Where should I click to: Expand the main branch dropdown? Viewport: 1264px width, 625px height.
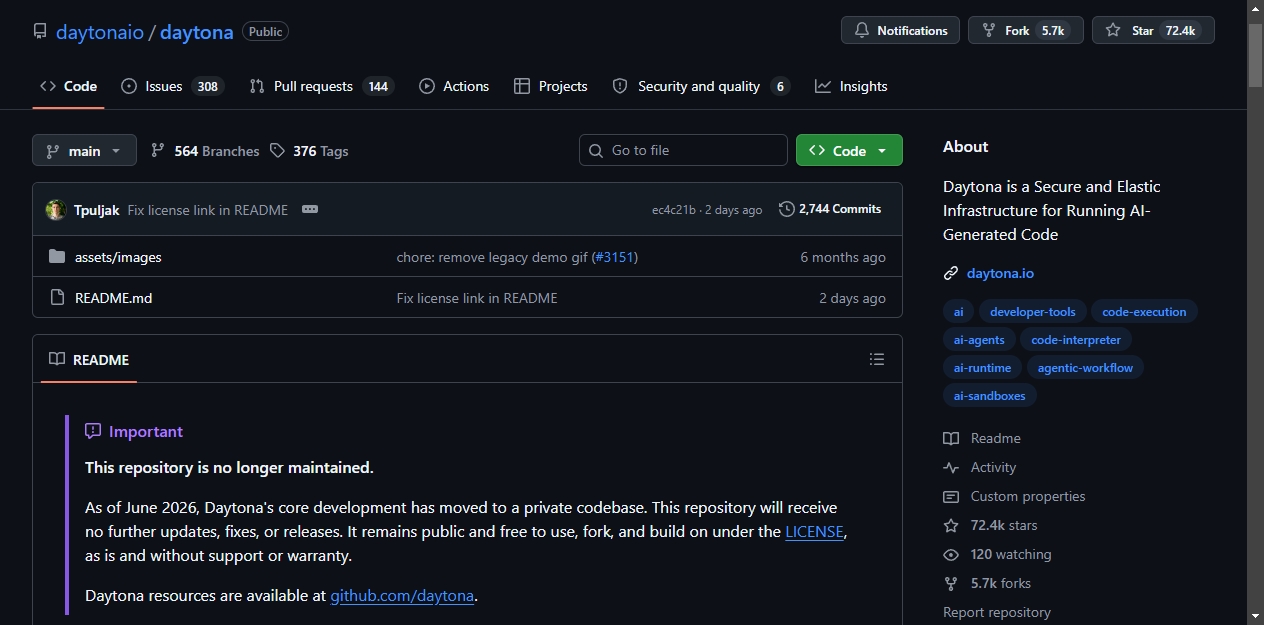pyautogui.click(x=84, y=151)
